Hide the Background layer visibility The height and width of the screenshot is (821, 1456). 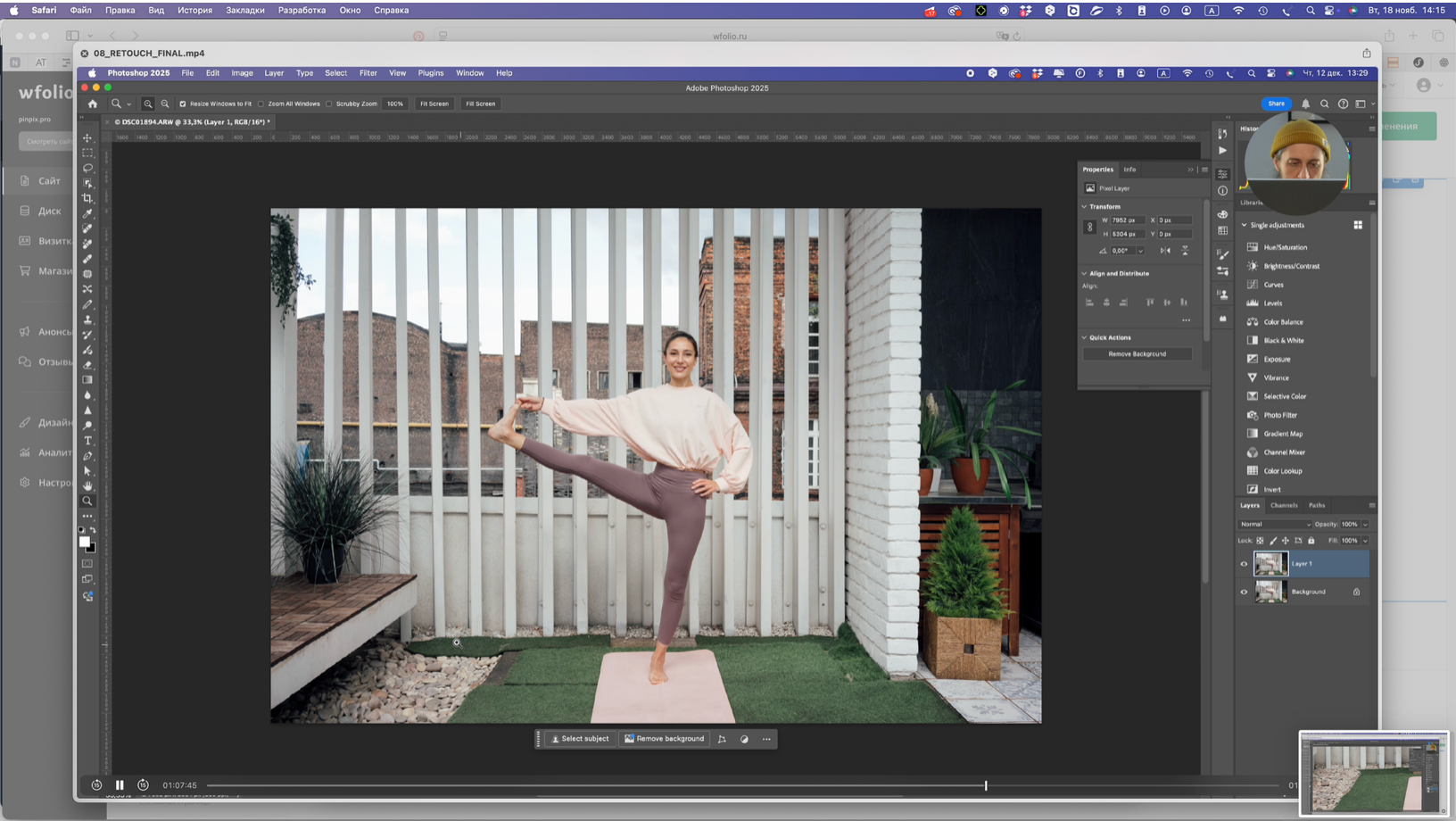point(1244,592)
